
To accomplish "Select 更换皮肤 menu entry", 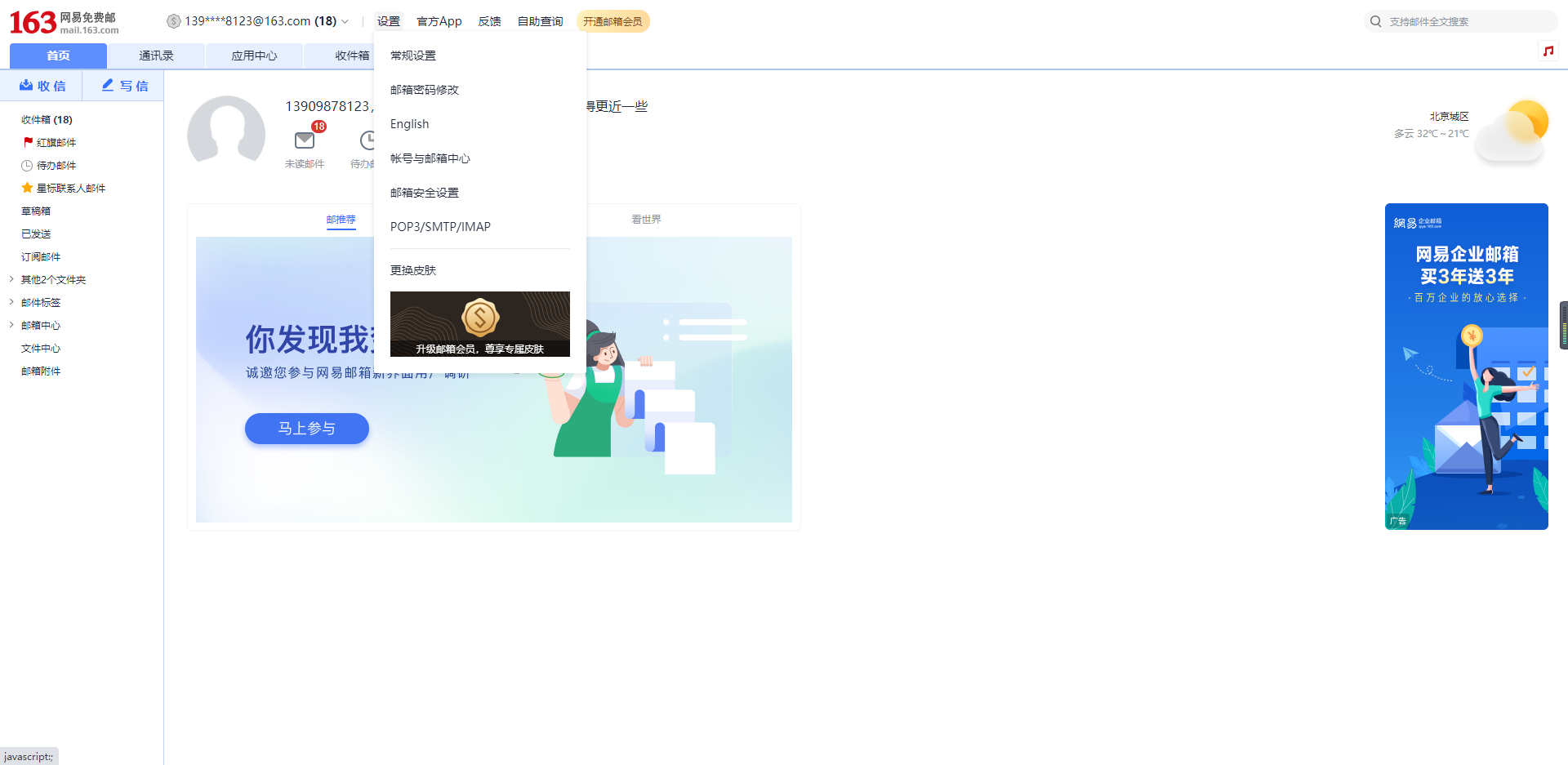I will [413, 270].
